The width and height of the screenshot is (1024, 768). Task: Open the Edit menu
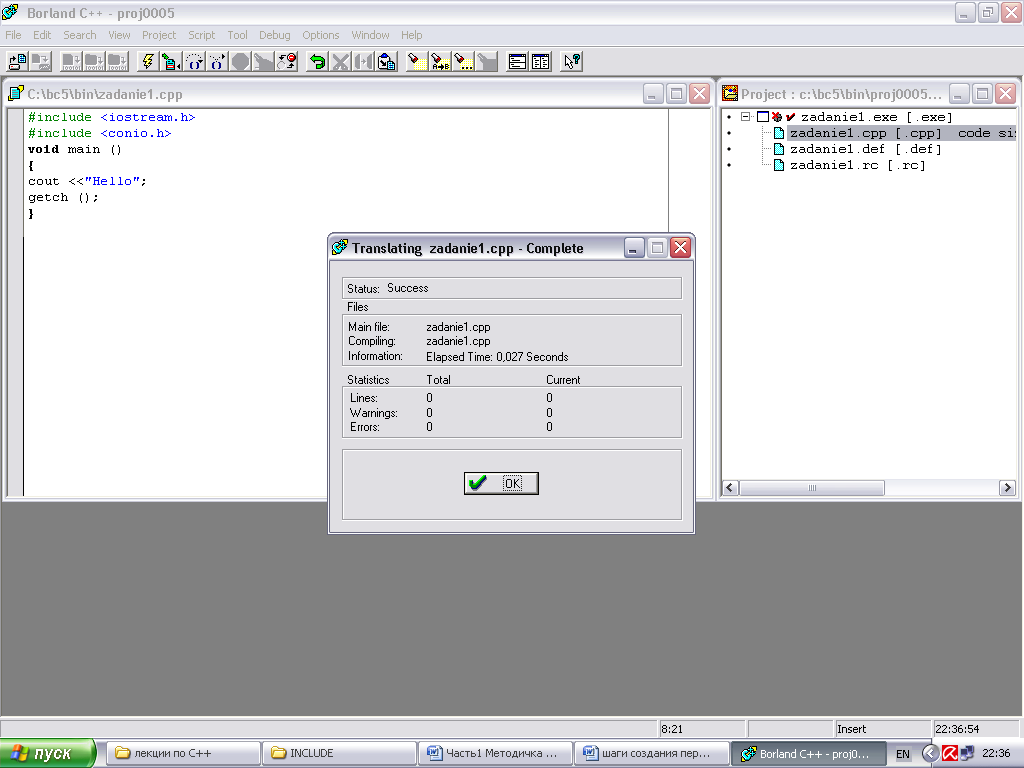(42, 35)
